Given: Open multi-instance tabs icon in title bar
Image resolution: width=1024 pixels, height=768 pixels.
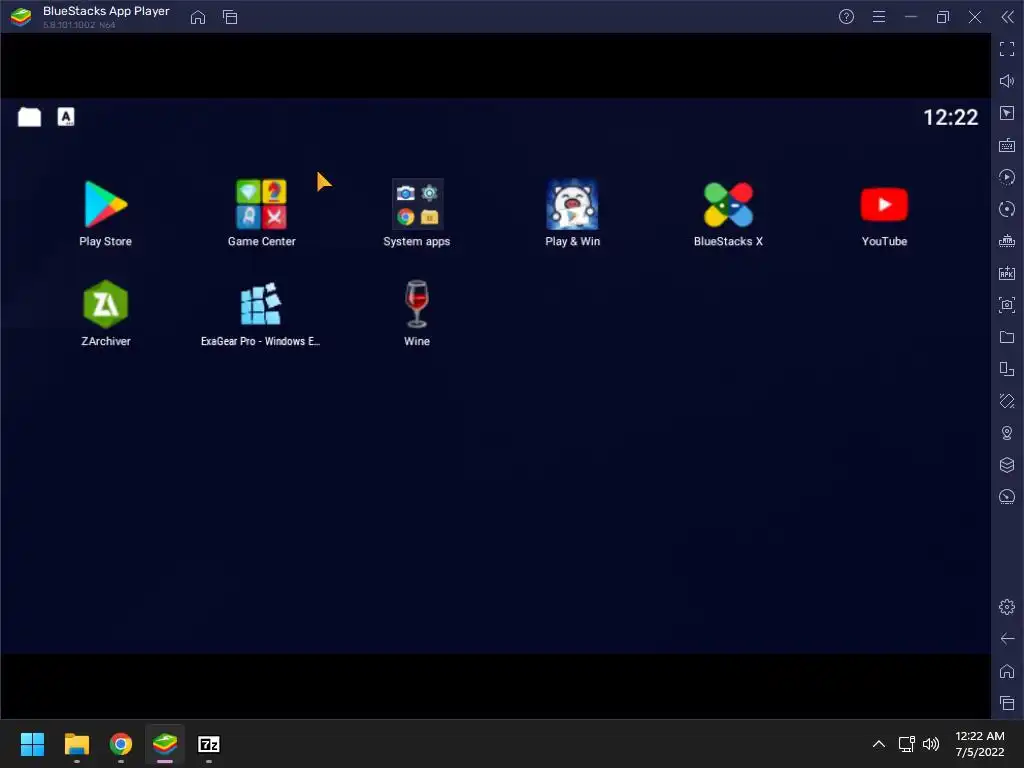Looking at the screenshot, I should pyautogui.click(x=230, y=17).
